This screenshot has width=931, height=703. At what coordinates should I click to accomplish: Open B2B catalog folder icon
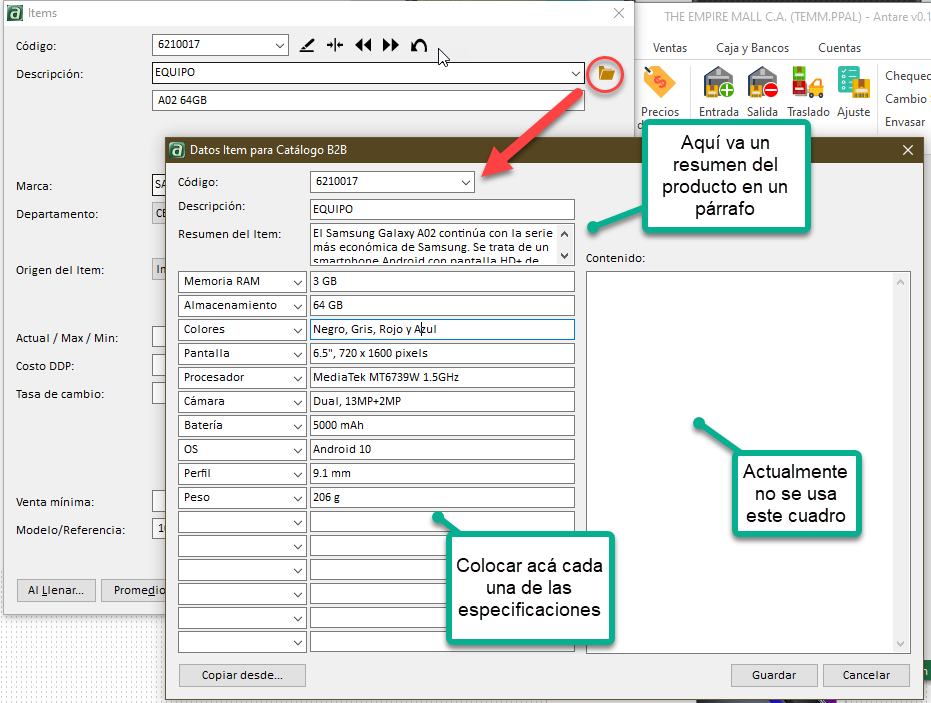click(x=605, y=74)
